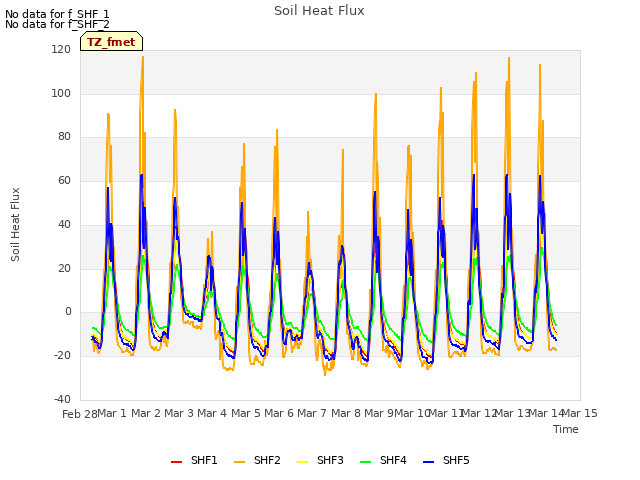Click the Mar 8 x-axis tick label
This screenshot has height=480, width=640.
click(x=346, y=413)
